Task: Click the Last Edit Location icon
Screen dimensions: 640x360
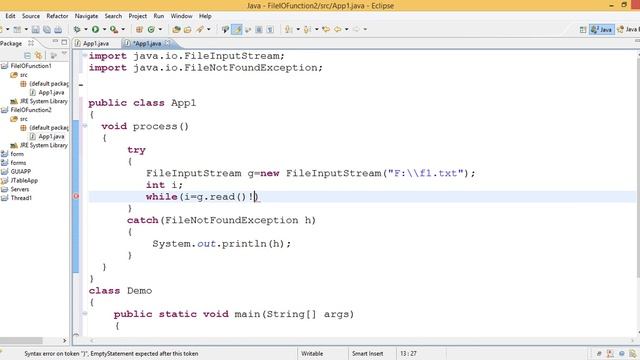Action: (x=326, y=29)
